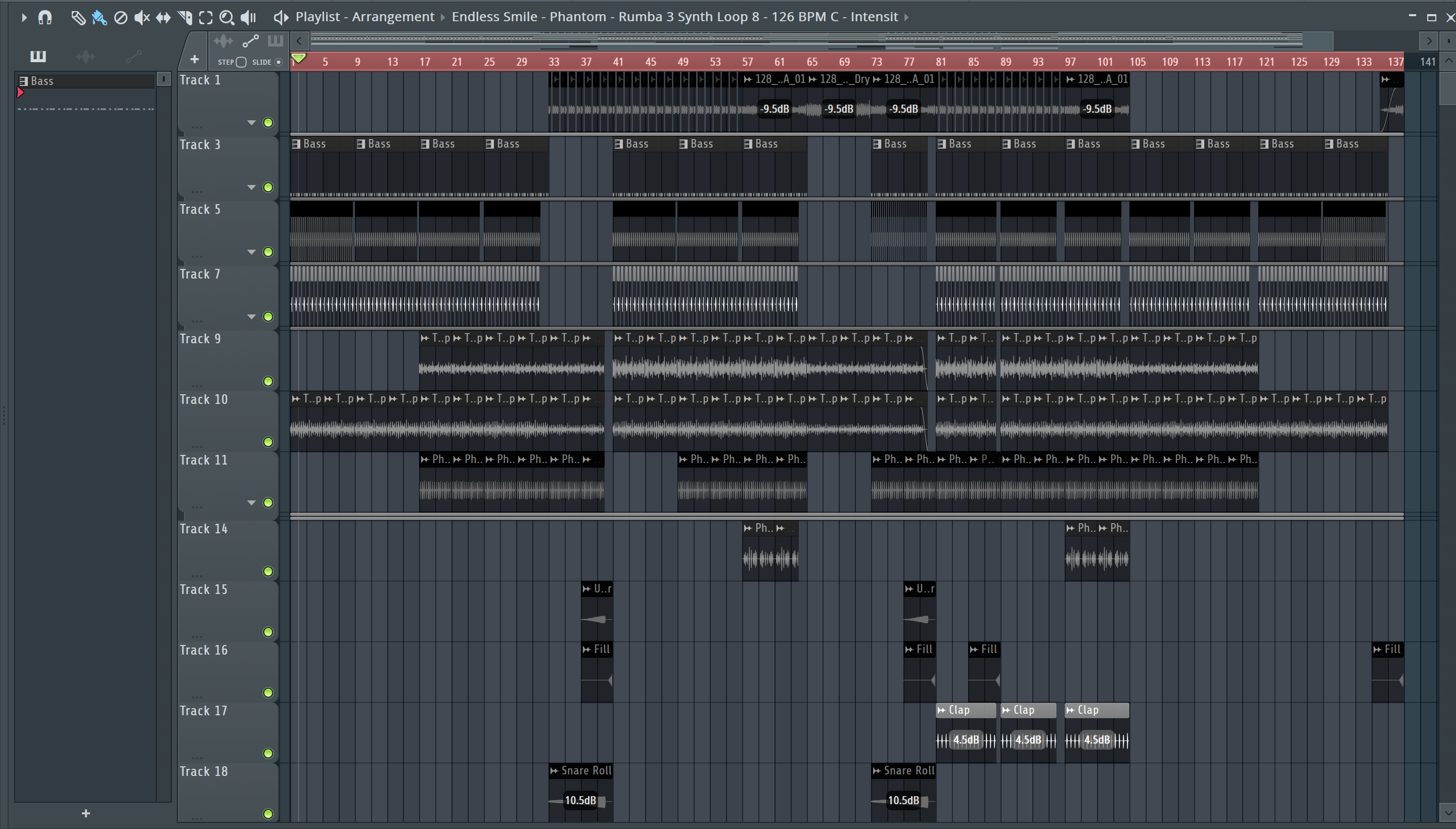Expand Track 11 group arrow

pos(251,503)
